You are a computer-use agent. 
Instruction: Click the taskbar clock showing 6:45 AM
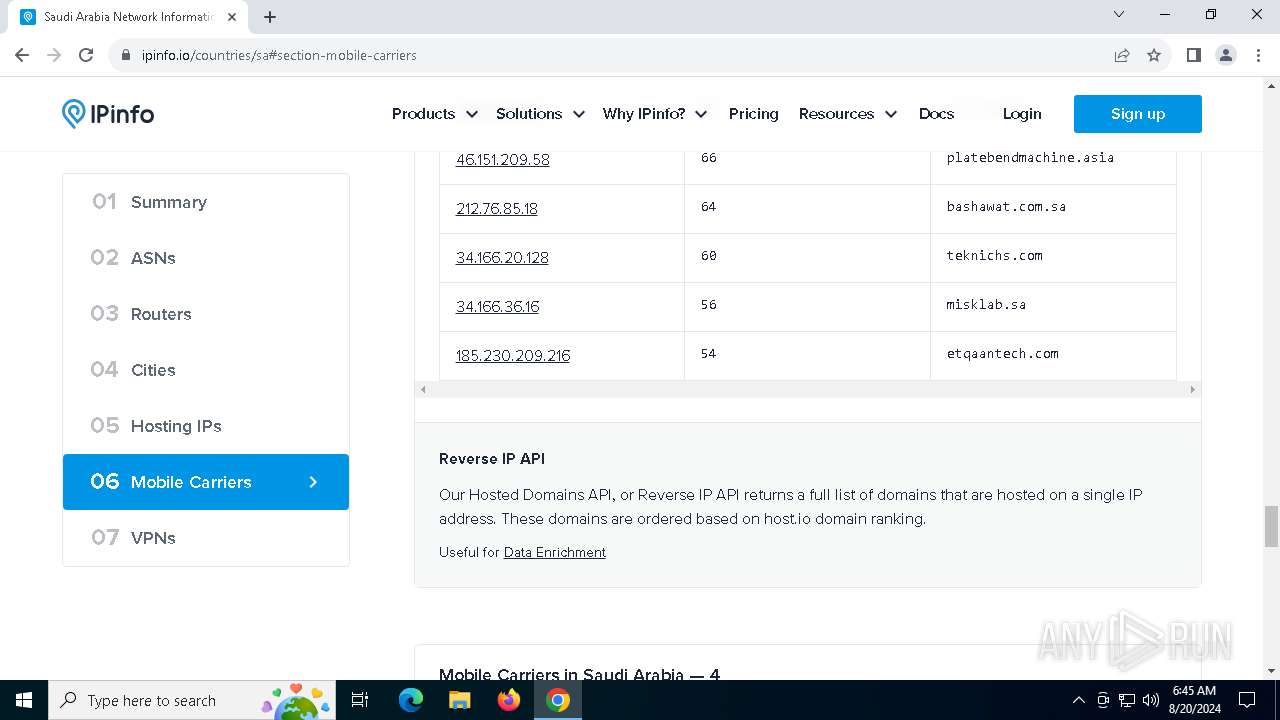(1194, 700)
